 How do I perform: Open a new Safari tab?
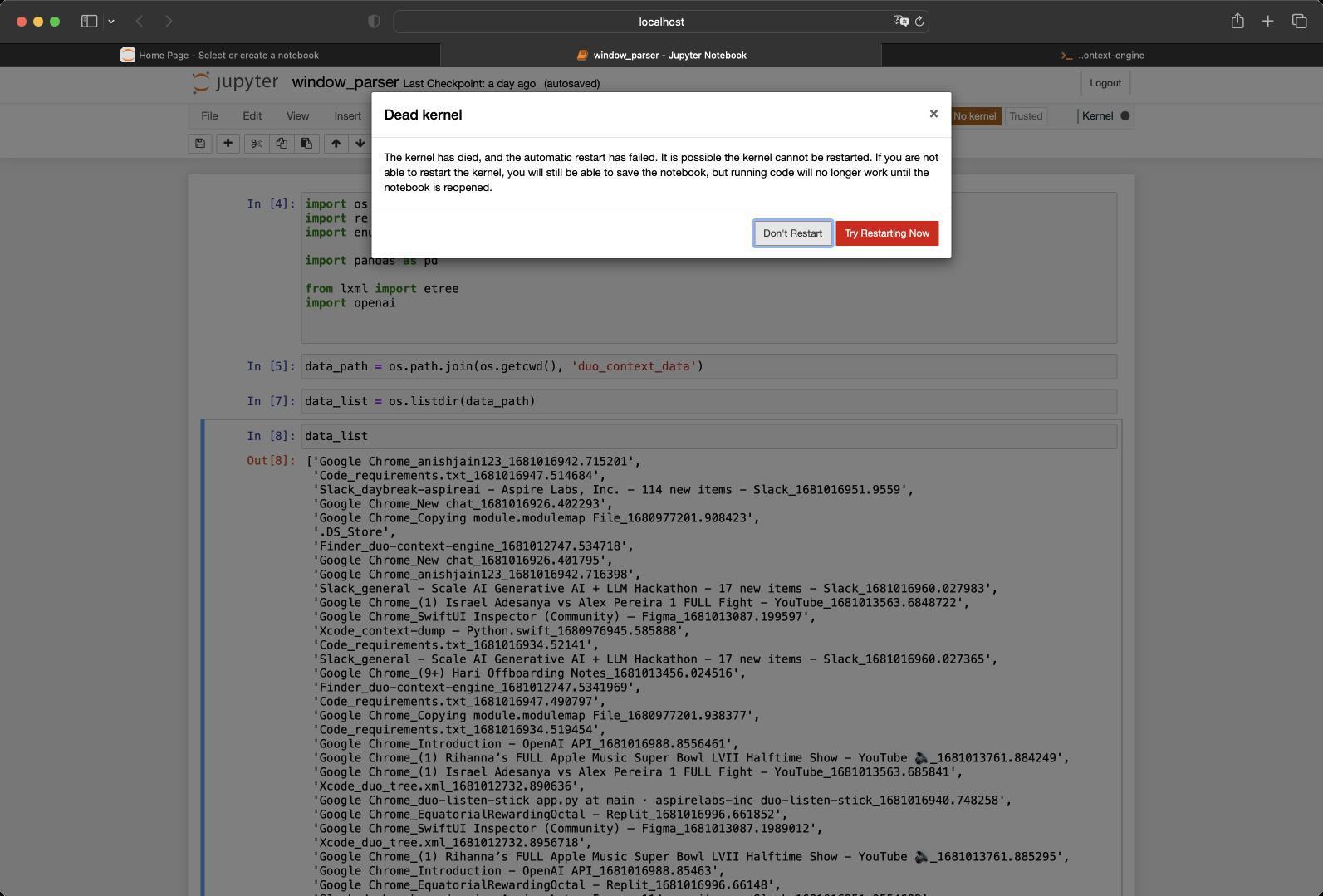1268,22
